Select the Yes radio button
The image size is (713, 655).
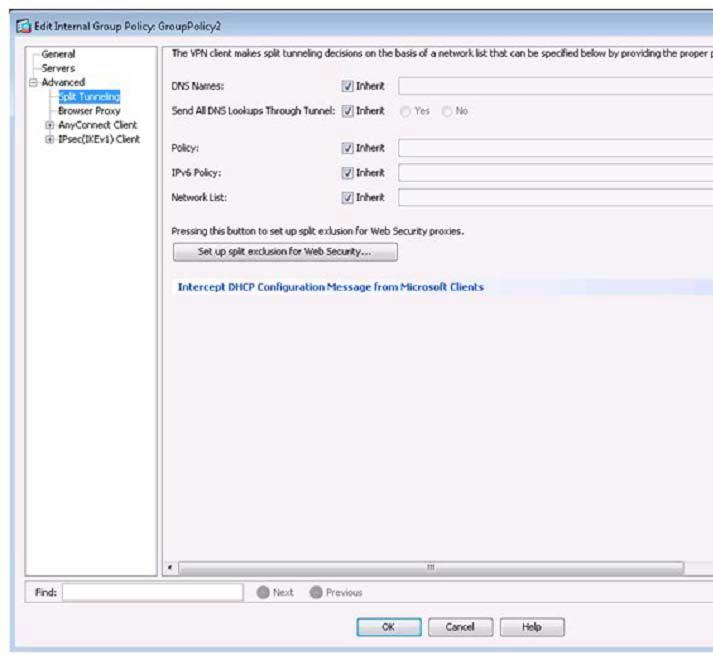click(x=405, y=111)
